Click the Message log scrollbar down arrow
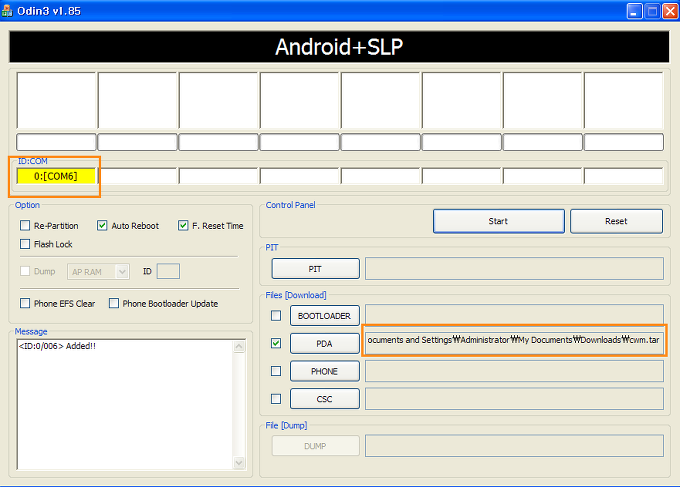 point(239,463)
